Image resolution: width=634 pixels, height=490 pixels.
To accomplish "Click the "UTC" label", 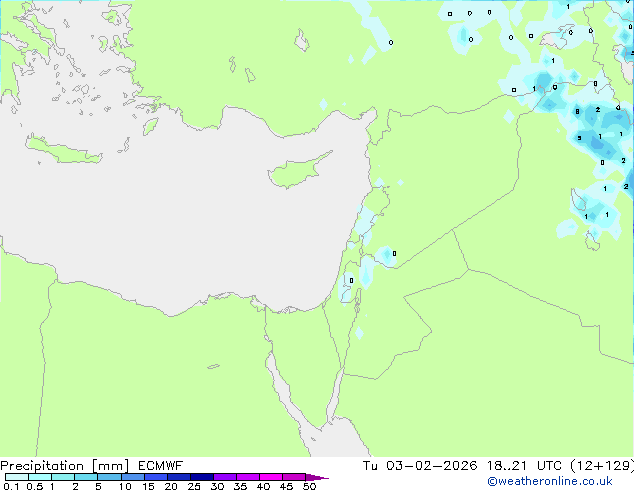I will (x=549, y=466).
